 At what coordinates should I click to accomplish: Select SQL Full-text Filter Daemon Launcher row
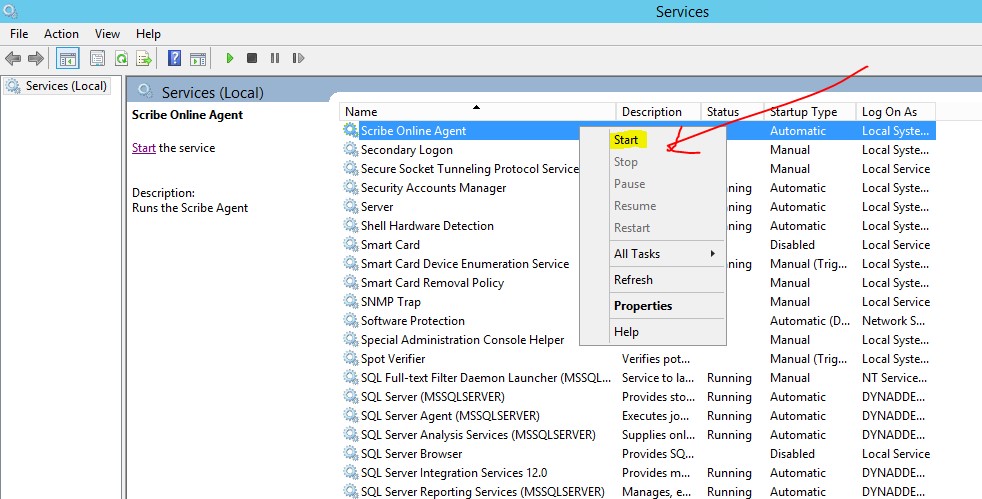(485, 378)
